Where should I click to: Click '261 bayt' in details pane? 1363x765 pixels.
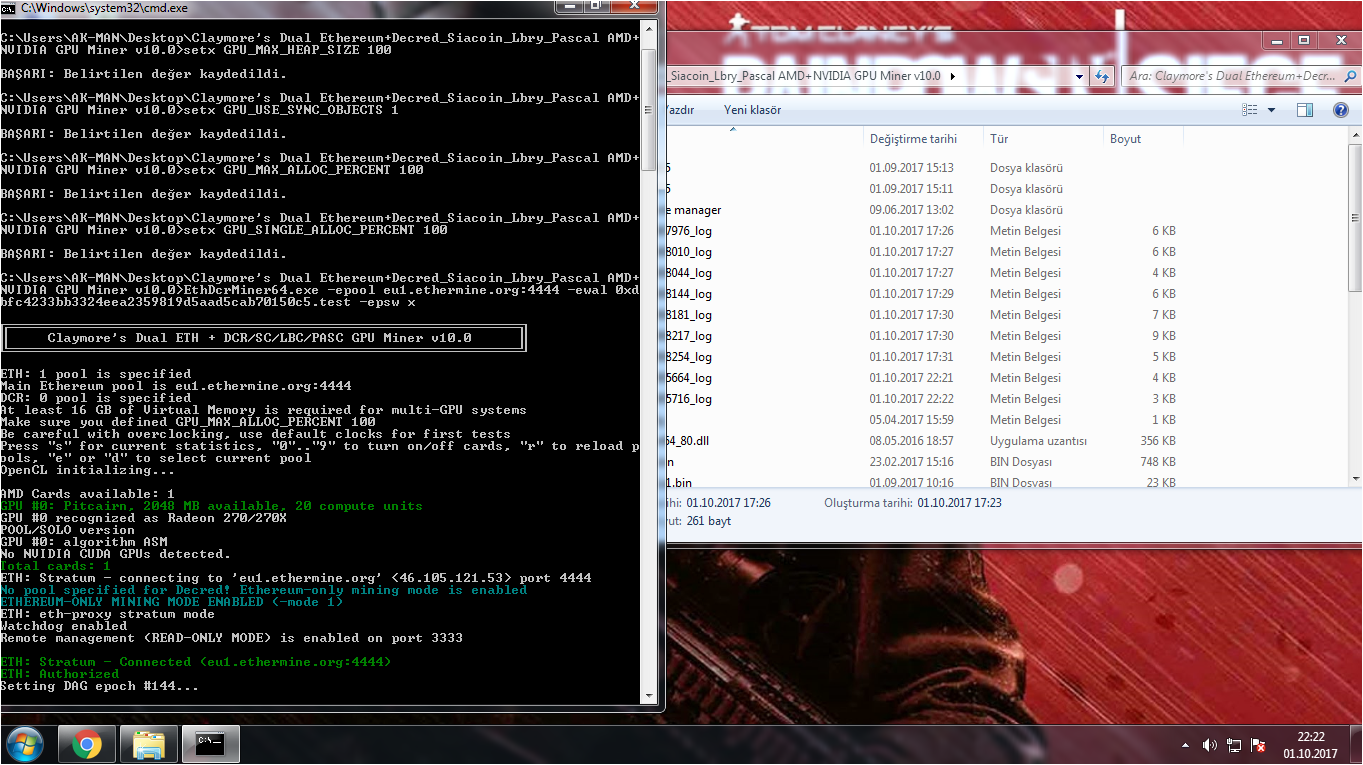(708, 521)
